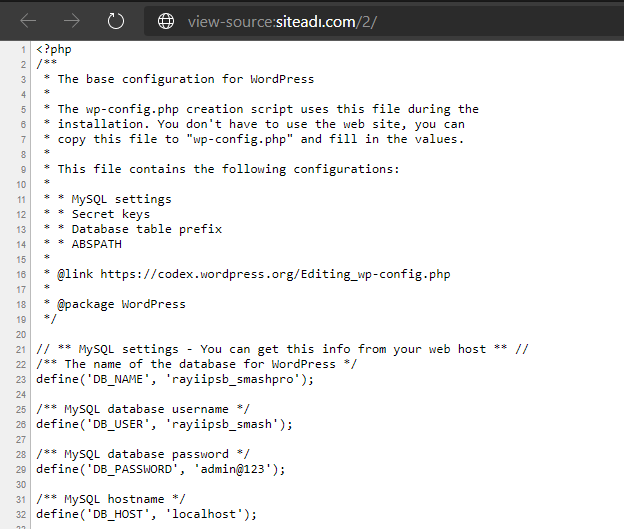Image resolution: width=624 pixels, height=529 pixels.
Task: Reload the page with refresh icon
Action: pyautogui.click(x=116, y=21)
